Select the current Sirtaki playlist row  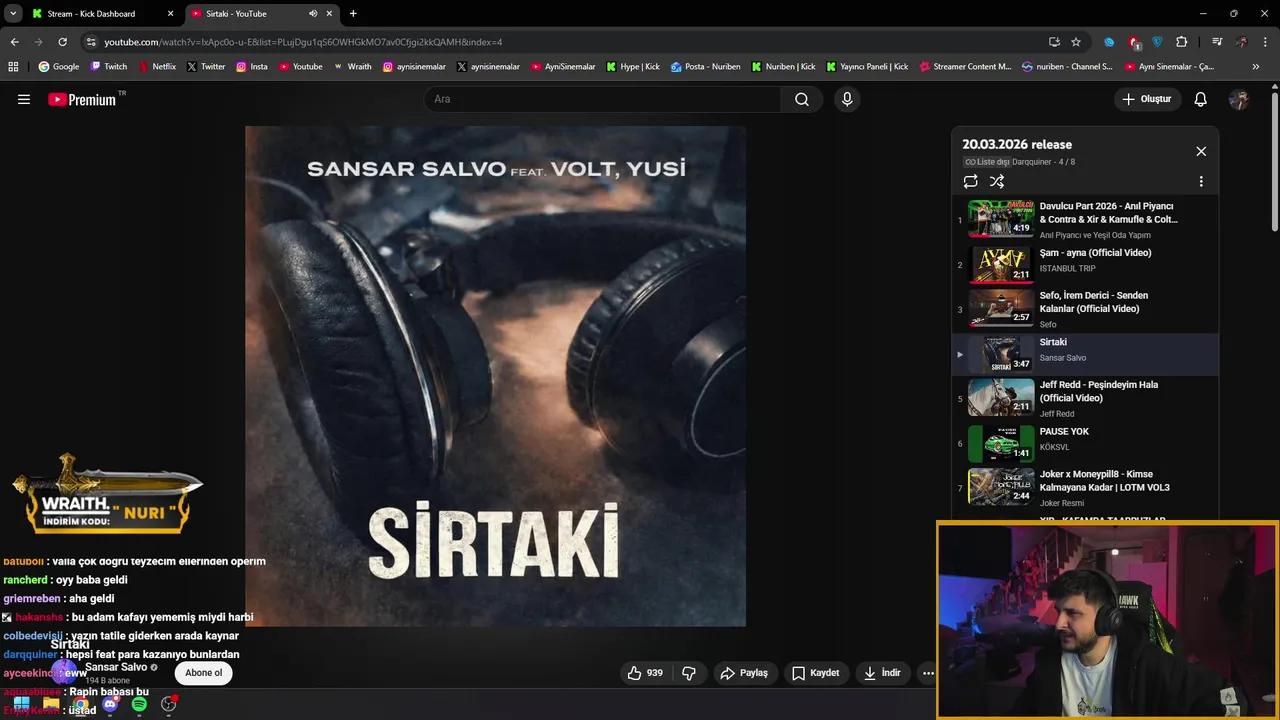point(1085,354)
